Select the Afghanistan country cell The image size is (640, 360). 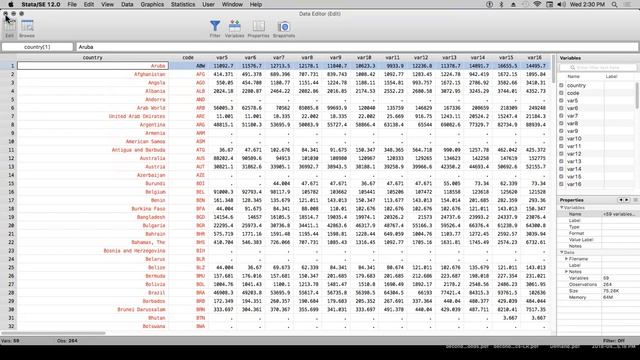[x=93, y=74]
